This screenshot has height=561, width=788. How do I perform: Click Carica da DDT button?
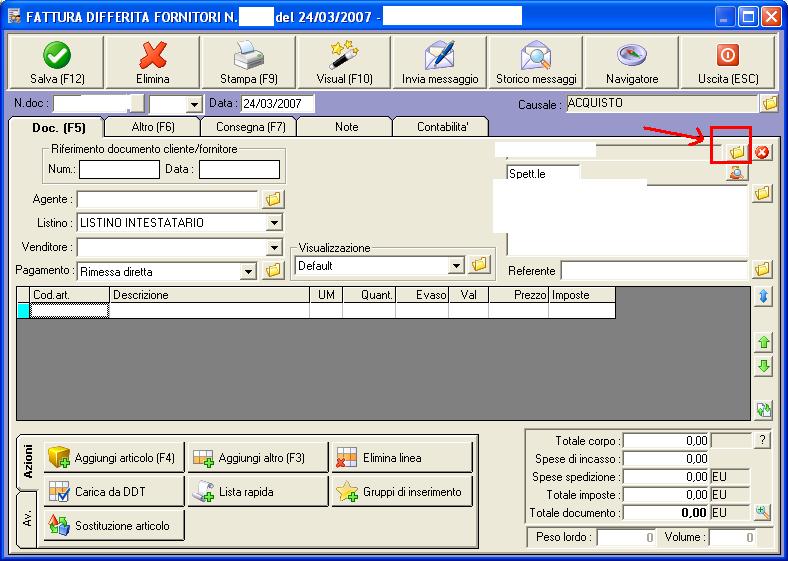[x=114, y=491]
